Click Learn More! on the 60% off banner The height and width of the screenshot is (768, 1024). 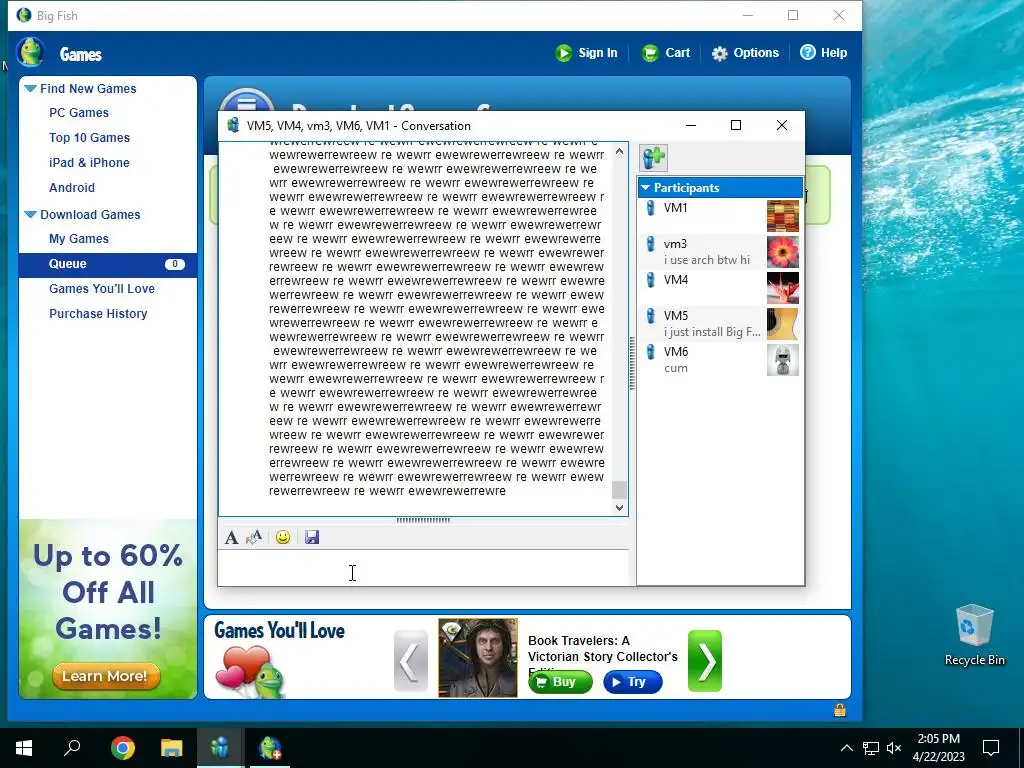coord(106,676)
